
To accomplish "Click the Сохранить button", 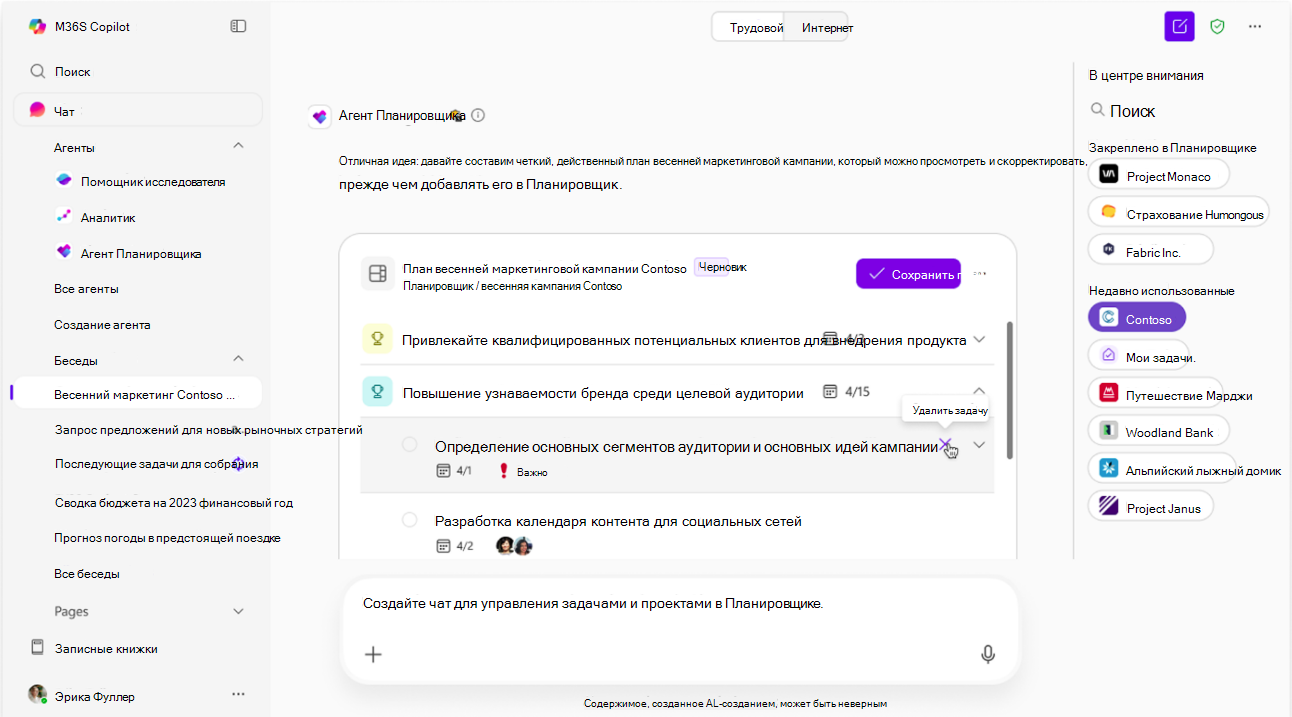I will (x=908, y=274).
